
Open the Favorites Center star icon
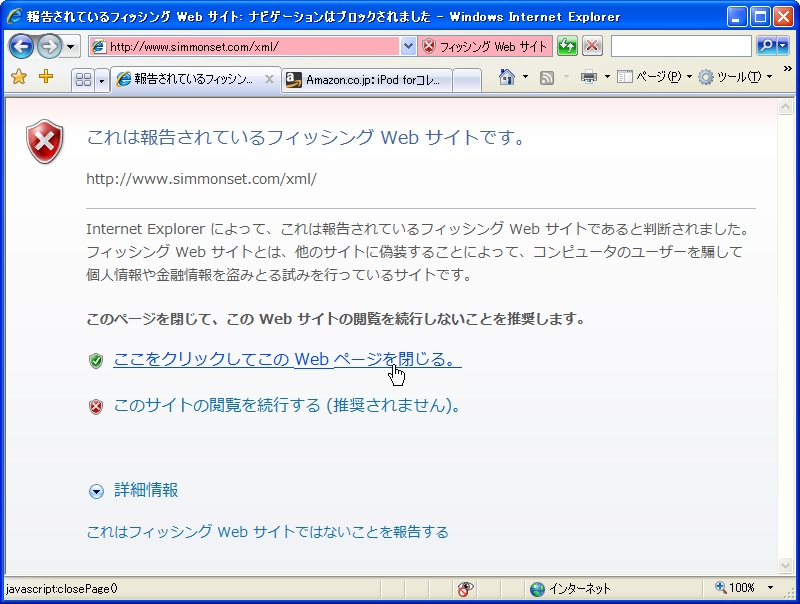point(19,77)
